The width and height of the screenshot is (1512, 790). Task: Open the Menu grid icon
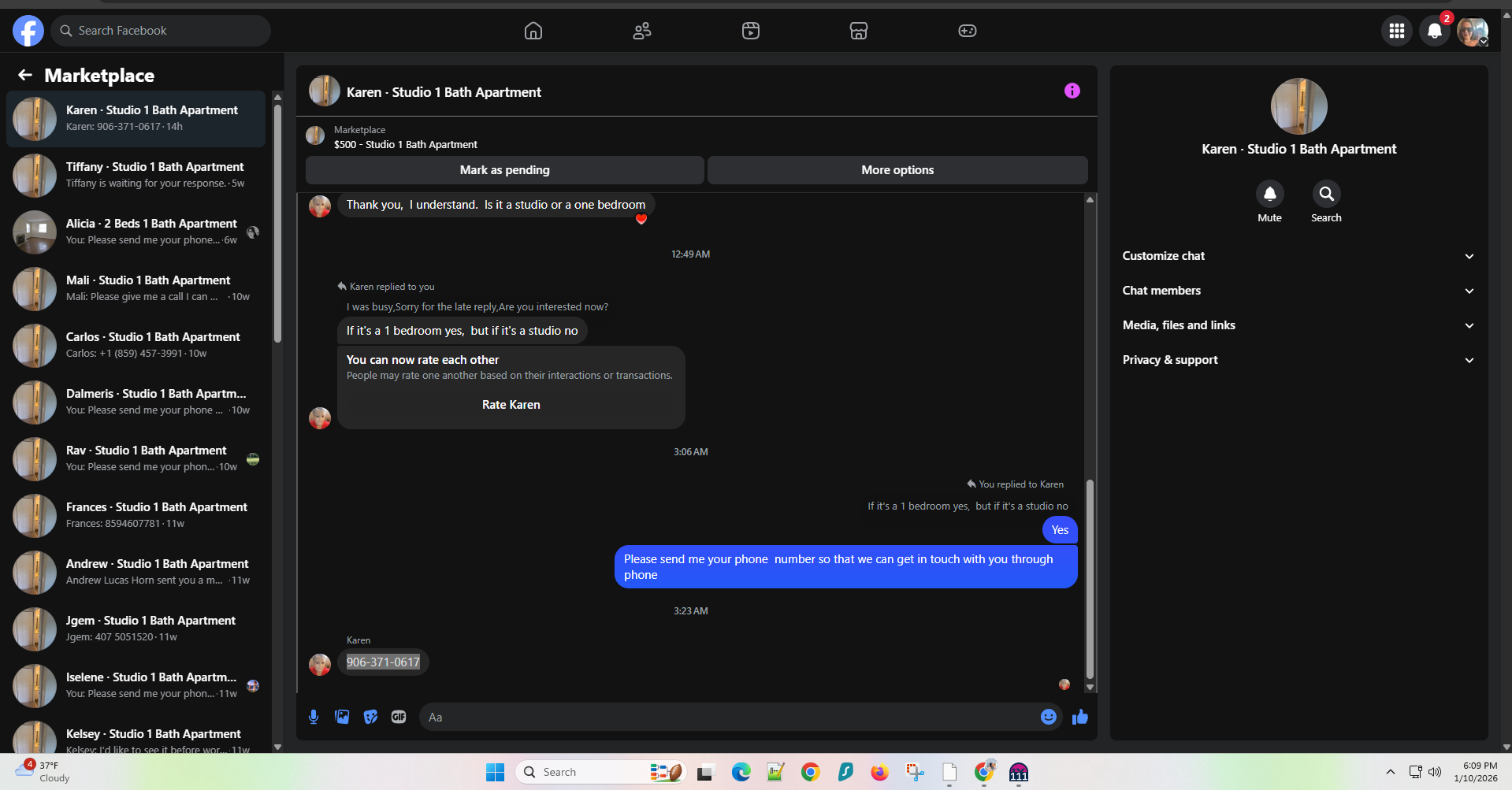[1397, 31]
